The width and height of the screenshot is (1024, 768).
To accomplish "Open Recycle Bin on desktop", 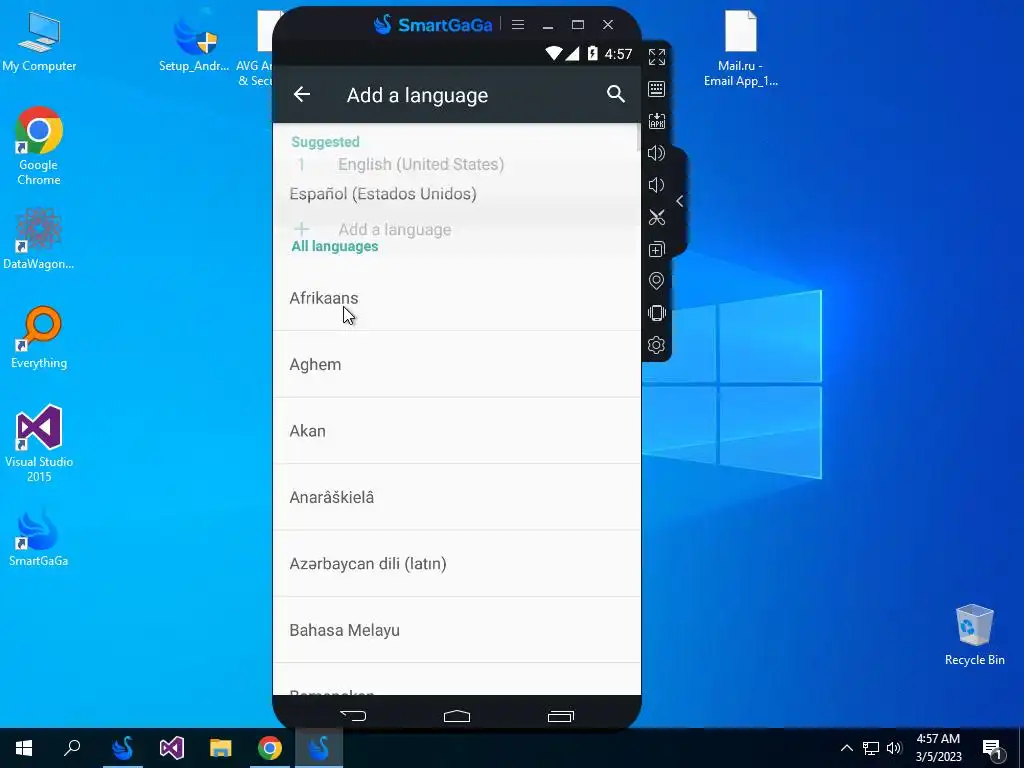I will pos(974,635).
